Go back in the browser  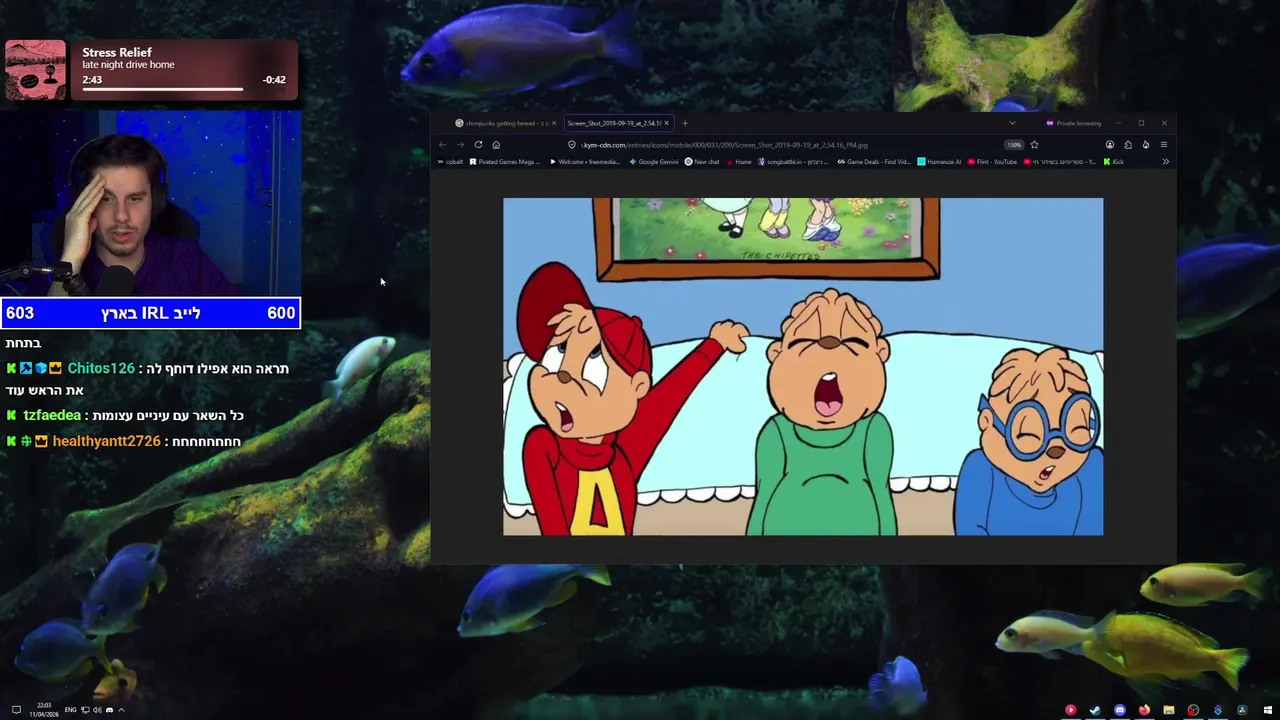click(443, 145)
